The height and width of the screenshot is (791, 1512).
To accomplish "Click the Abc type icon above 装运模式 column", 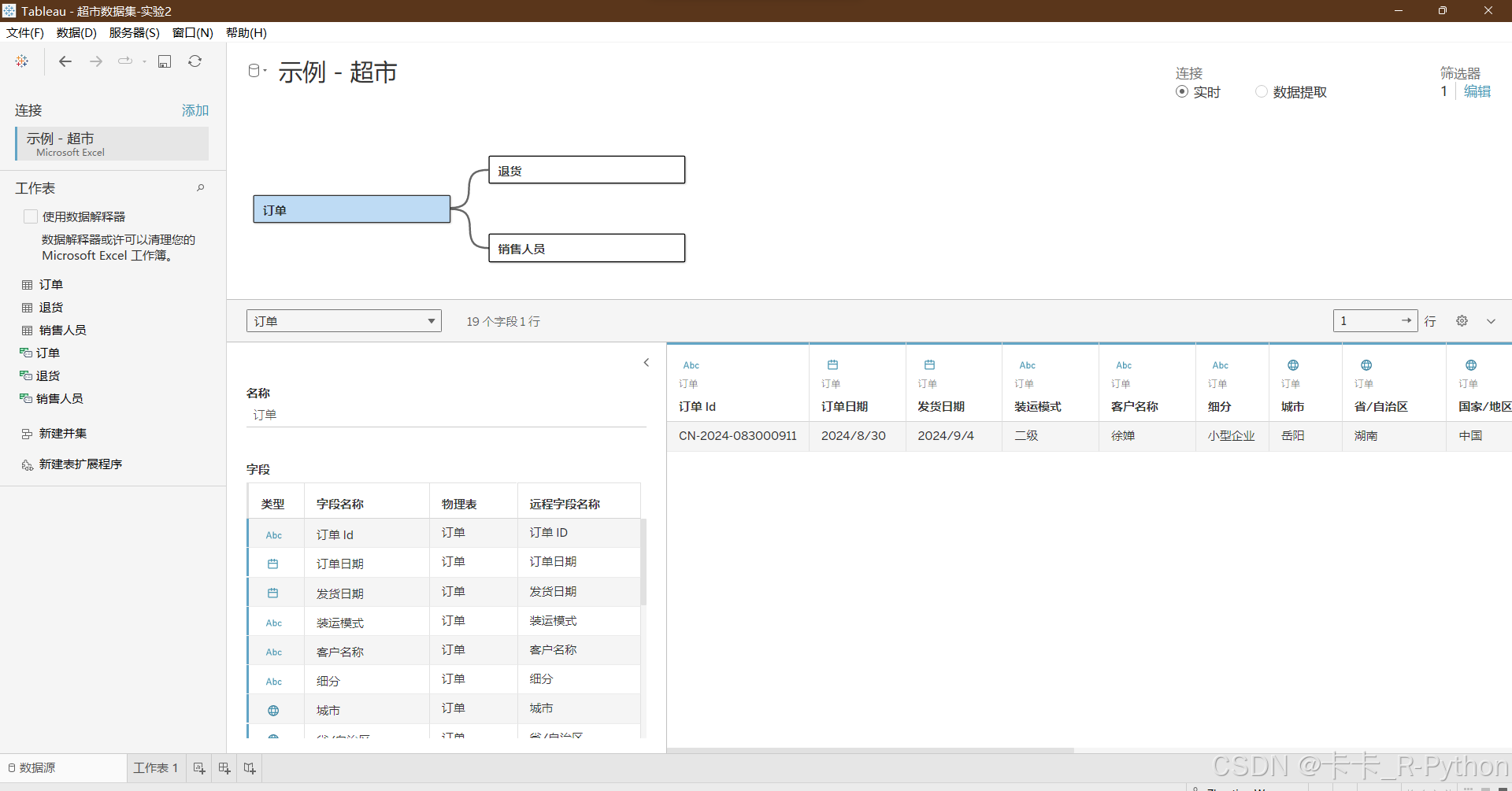I will (x=1028, y=365).
